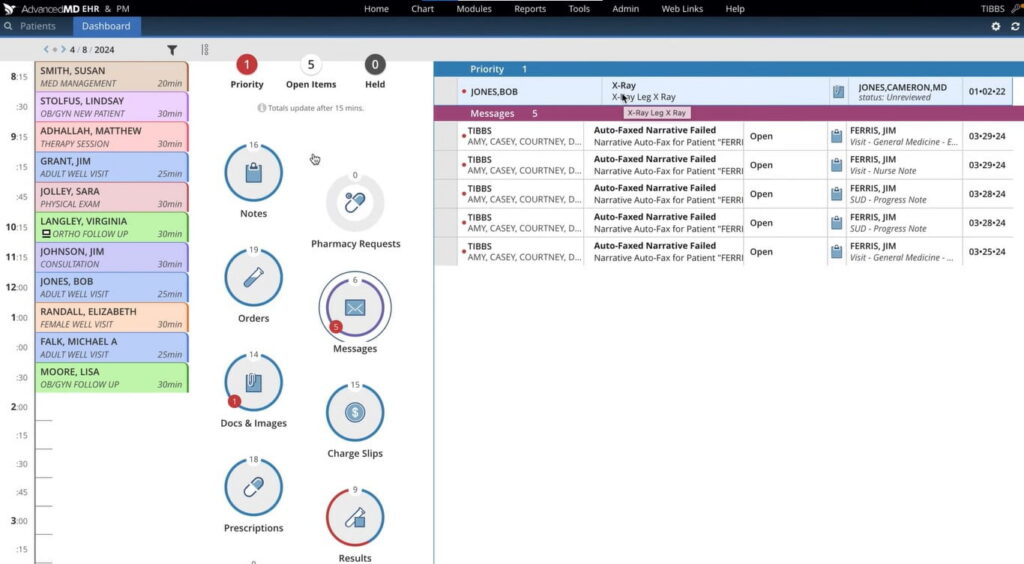Open note icon in JONES,BOB priority row

coord(839,92)
